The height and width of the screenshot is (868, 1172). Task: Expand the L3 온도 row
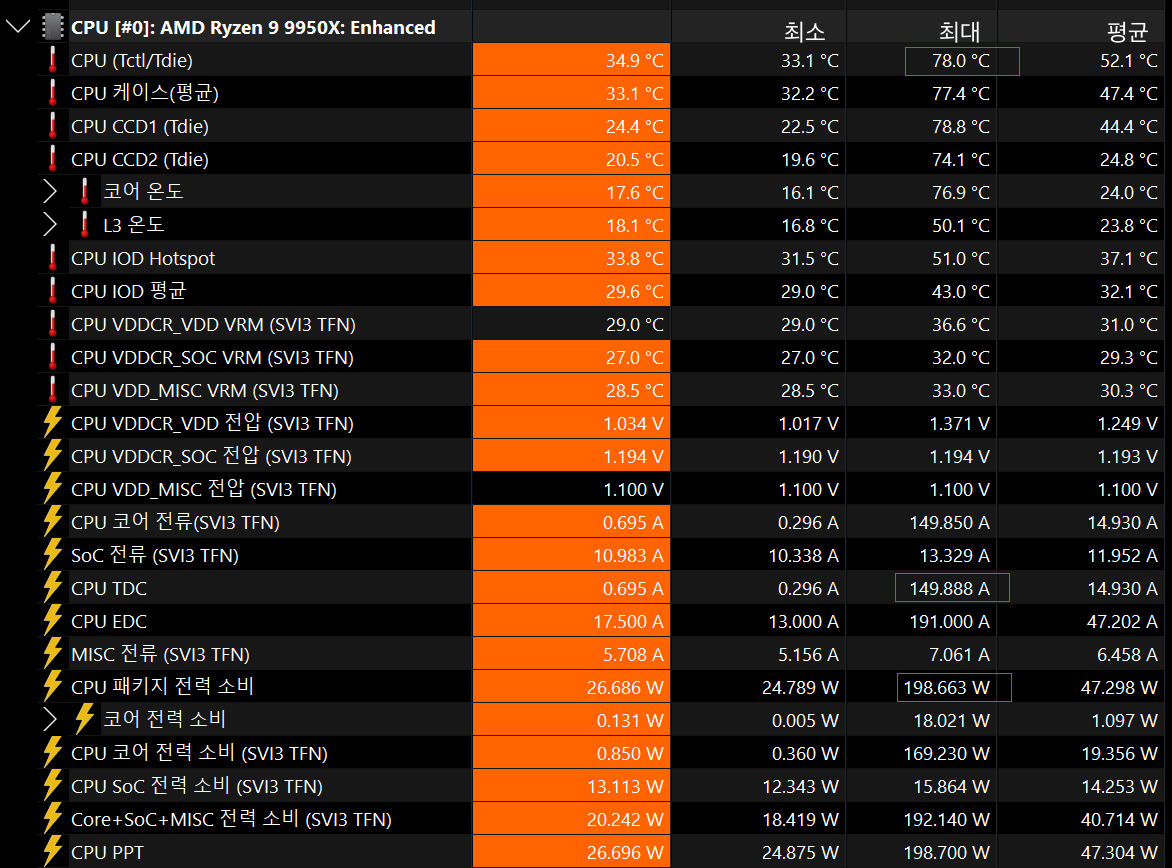click(50, 224)
